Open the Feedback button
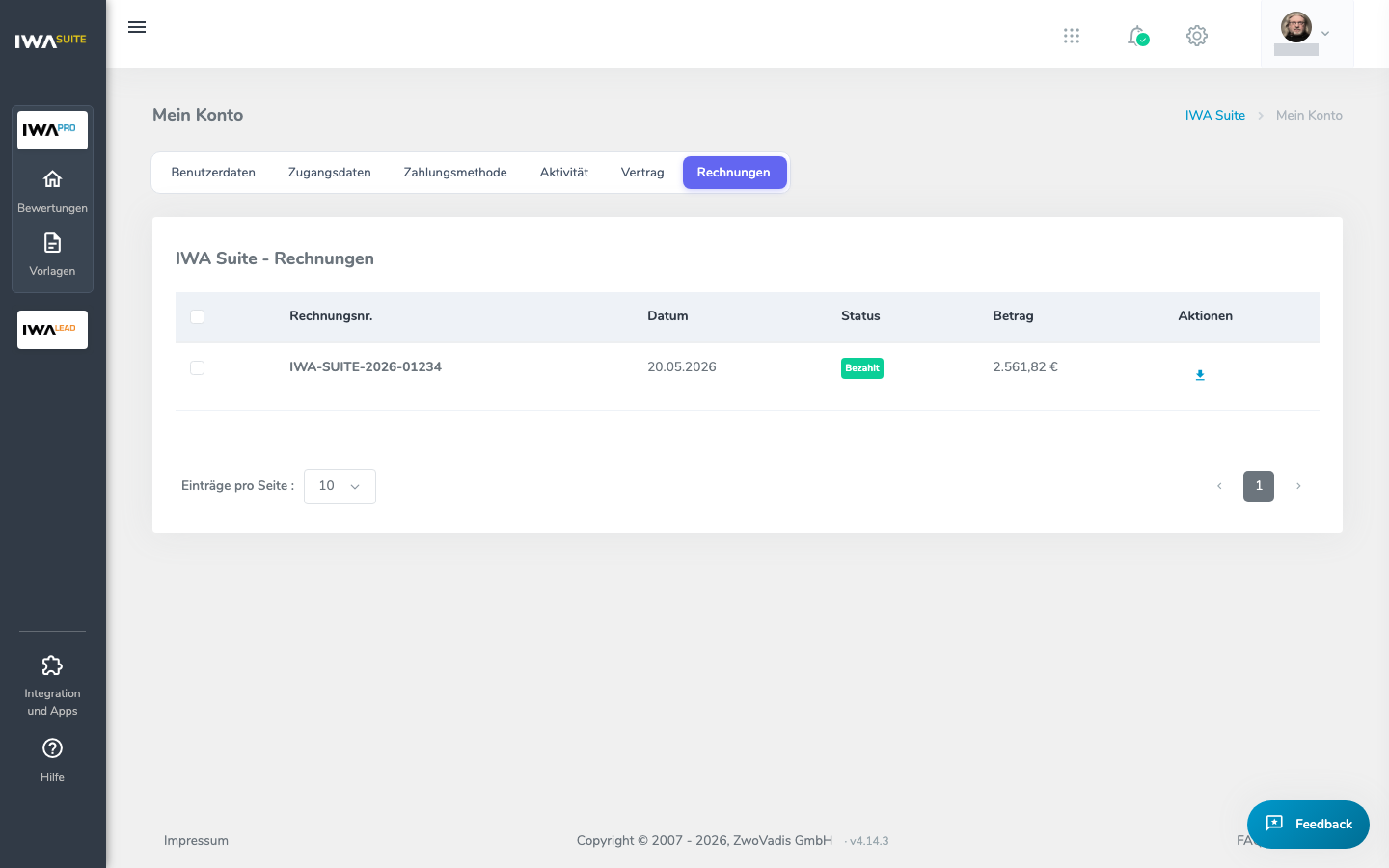 (1308, 825)
